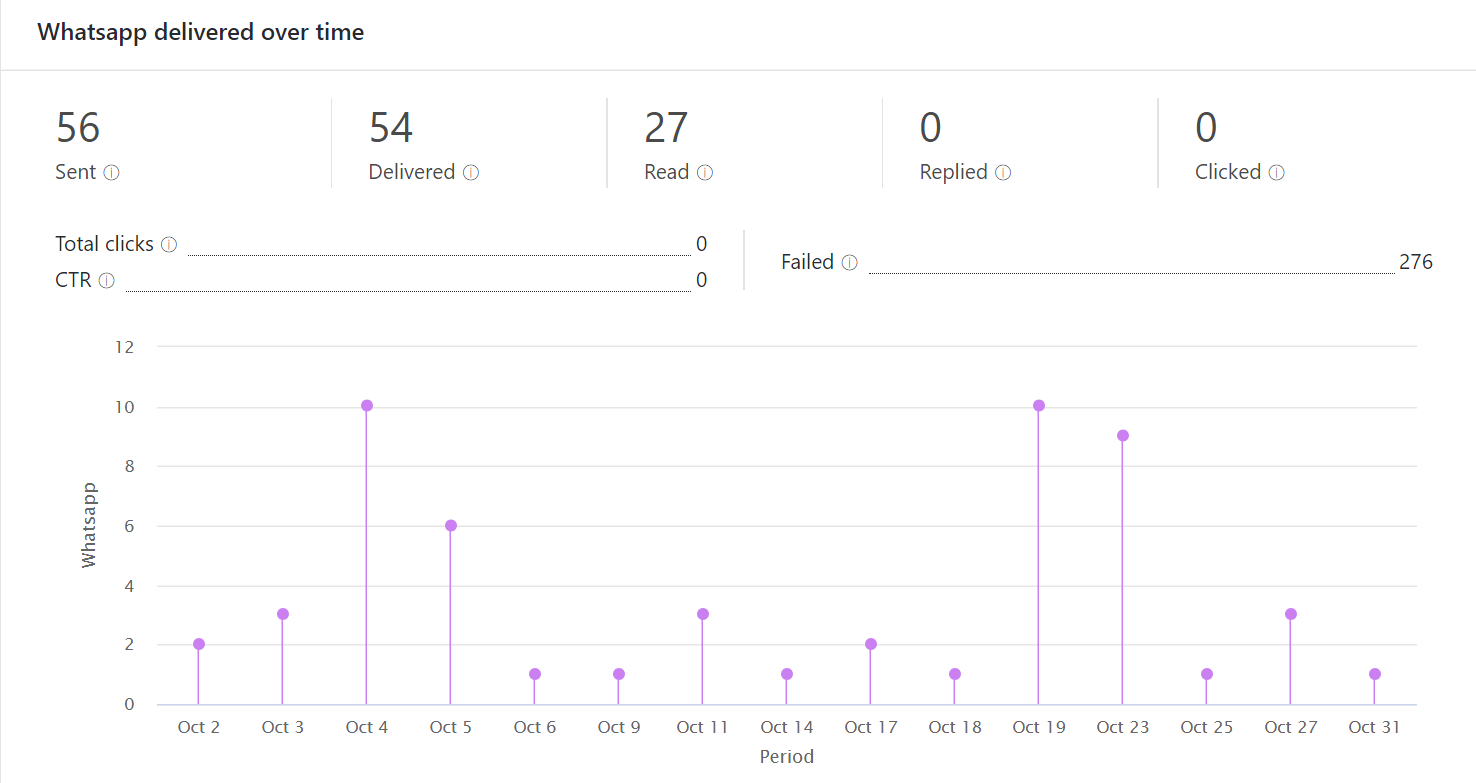This screenshot has height=783, width=1476.
Task: Select the Oct 19 peak data point
Action: [x=1039, y=405]
